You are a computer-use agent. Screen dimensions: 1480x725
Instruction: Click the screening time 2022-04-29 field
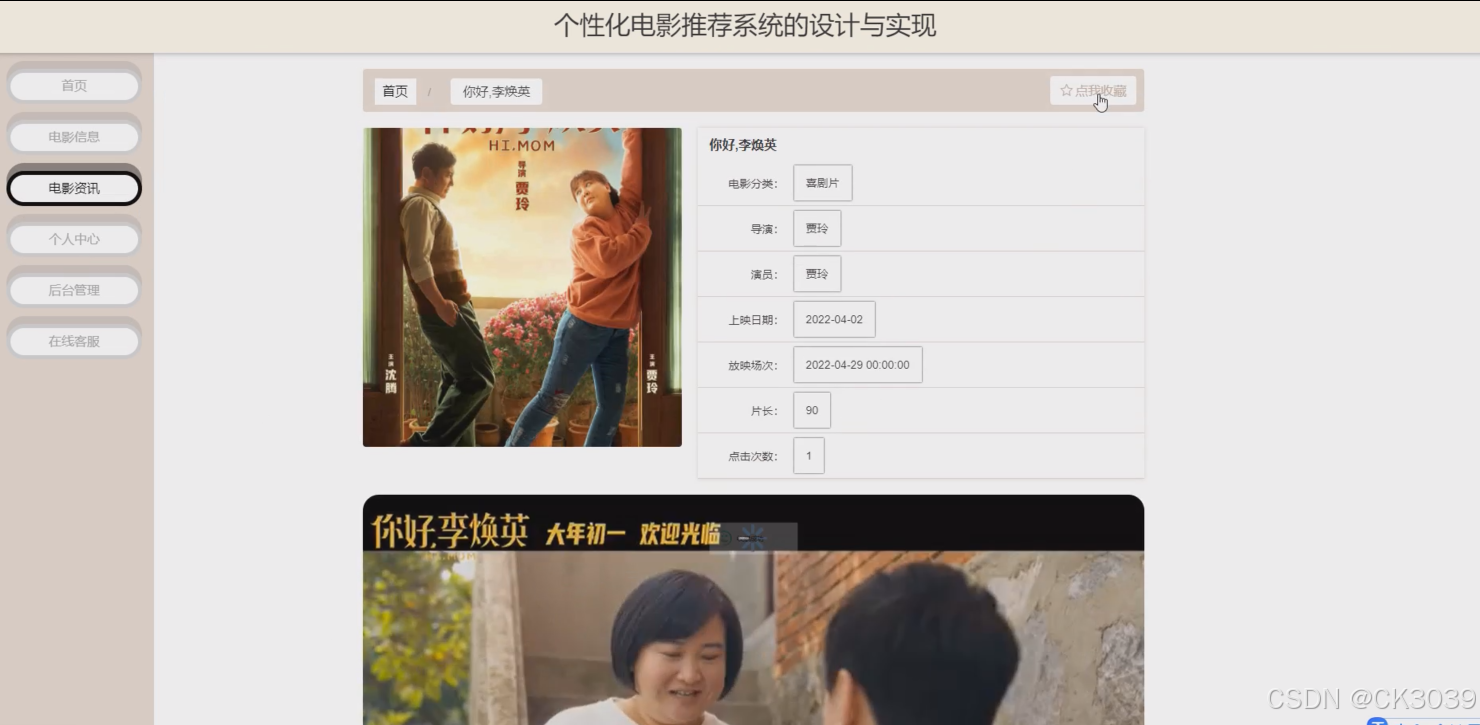858,364
